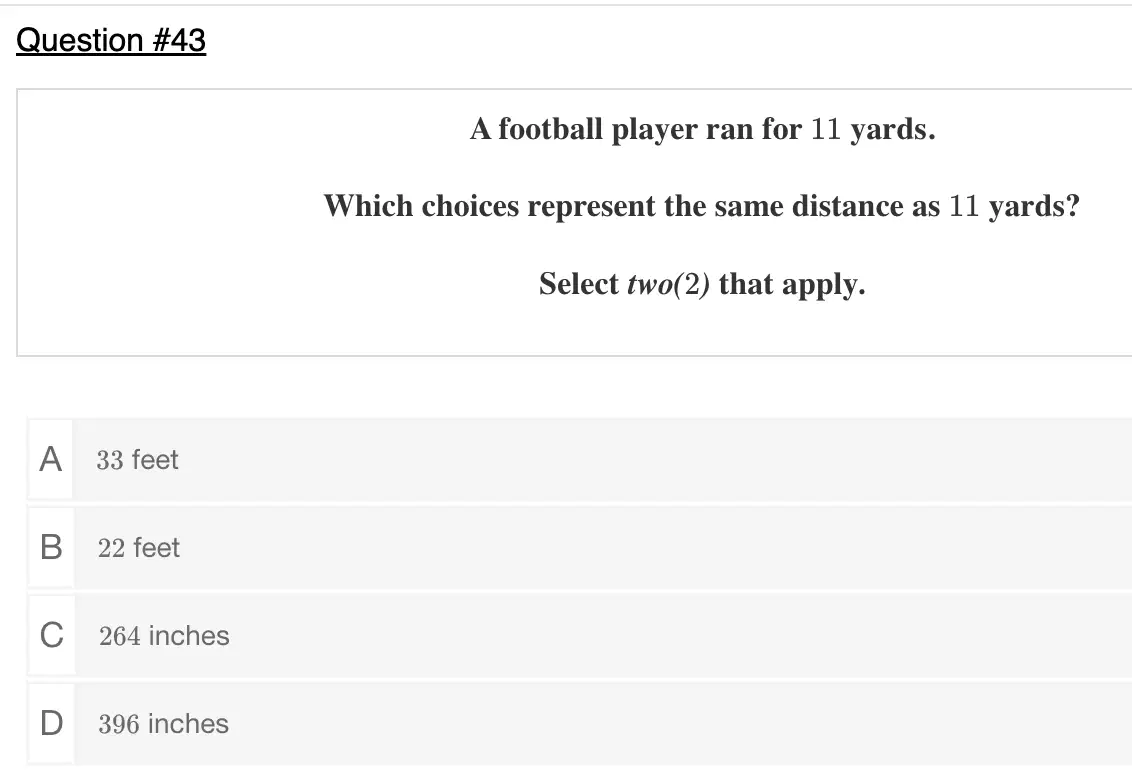Click the Question #43 heading link
The image size is (1132, 782).
tap(111, 40)
